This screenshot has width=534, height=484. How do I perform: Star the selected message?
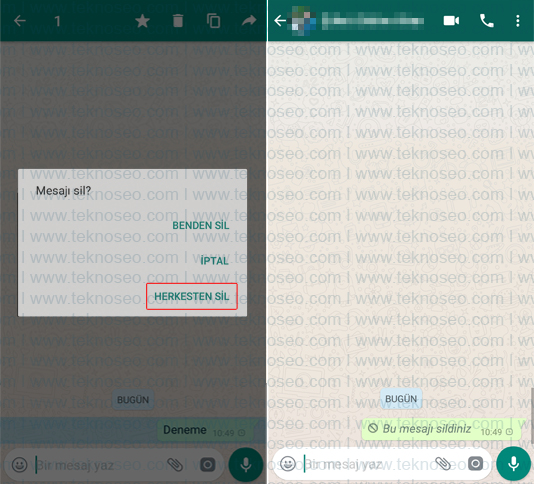142,21
